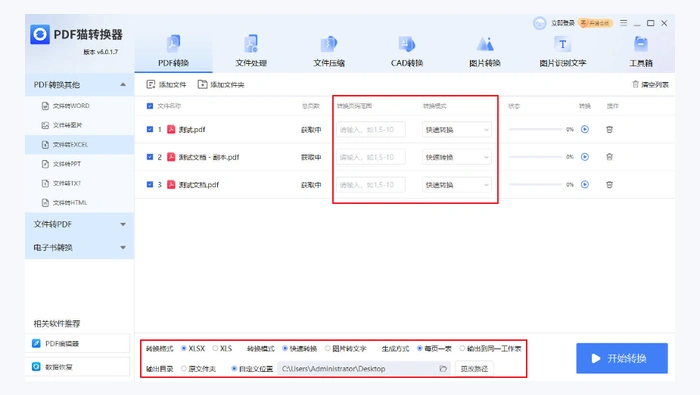Select 文件转TXT in the sidebar

(79, 183)
